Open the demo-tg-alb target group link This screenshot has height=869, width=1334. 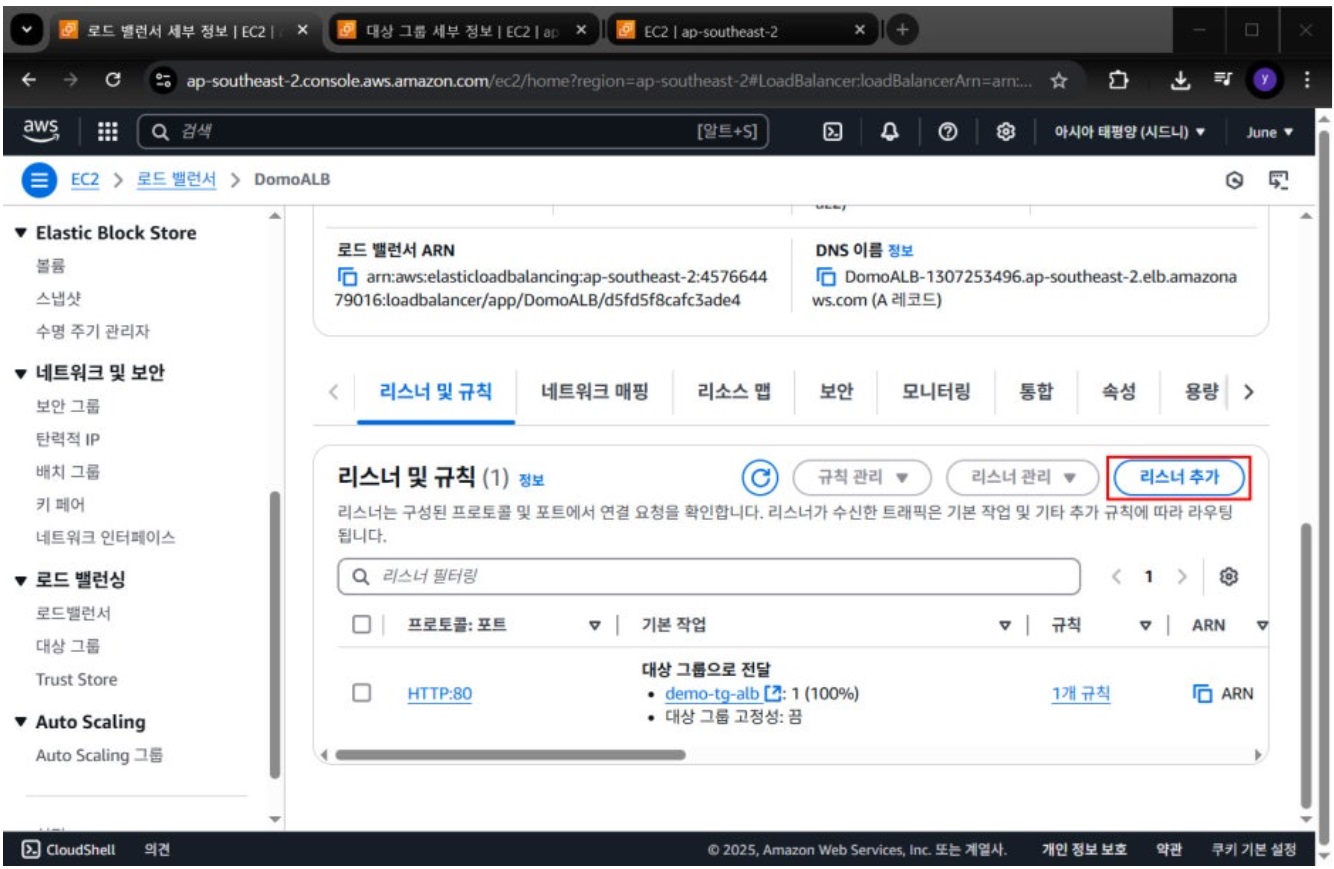(712, 693)
